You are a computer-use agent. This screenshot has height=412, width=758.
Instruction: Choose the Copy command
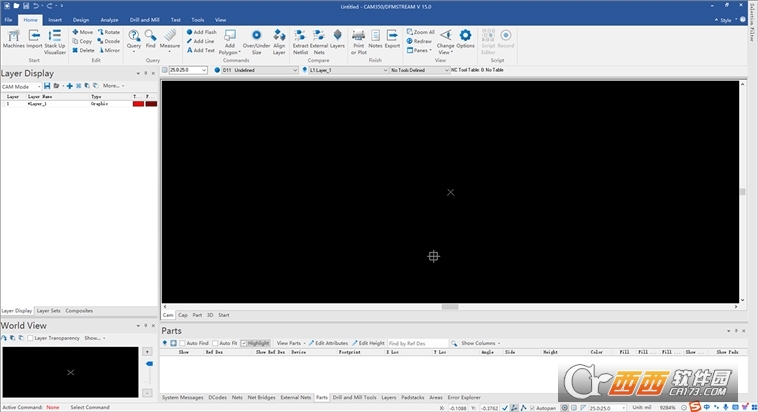click(82, 41)
